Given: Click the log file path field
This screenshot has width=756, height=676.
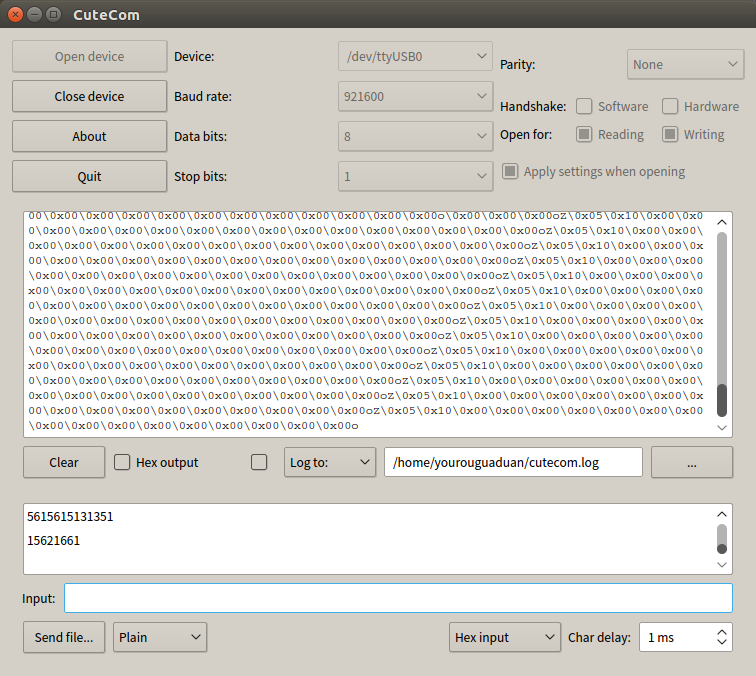Looking at the screenshot, I should coord(513,462).
